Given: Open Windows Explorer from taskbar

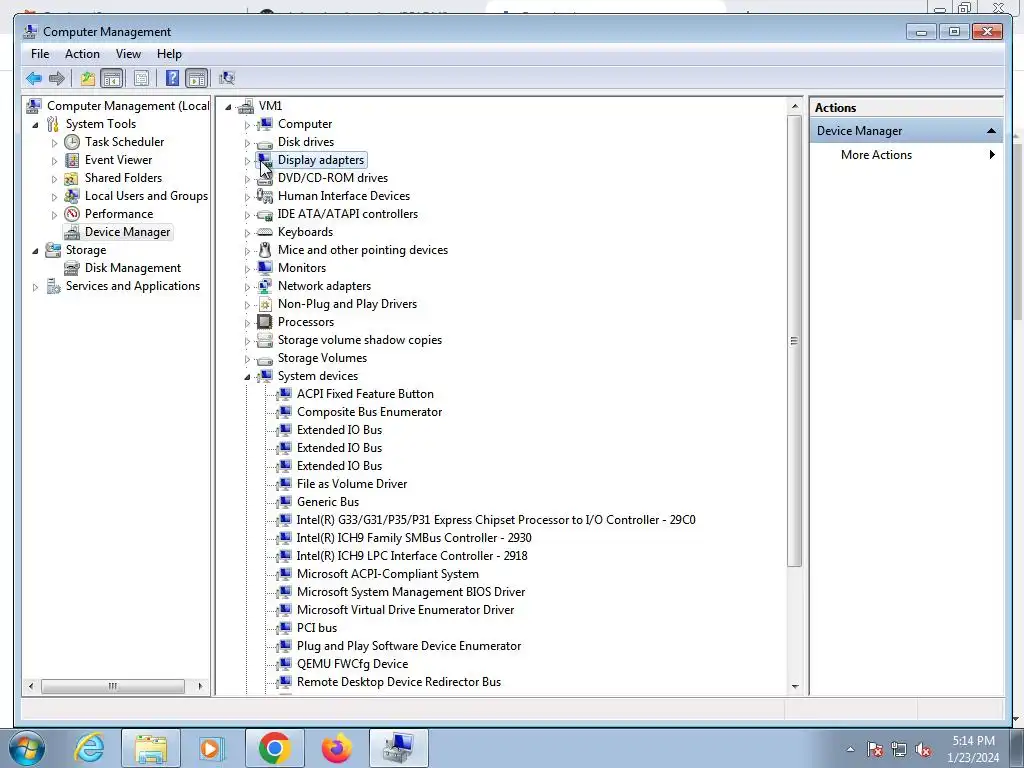Looking at the screenshot, I should point(151,748).
